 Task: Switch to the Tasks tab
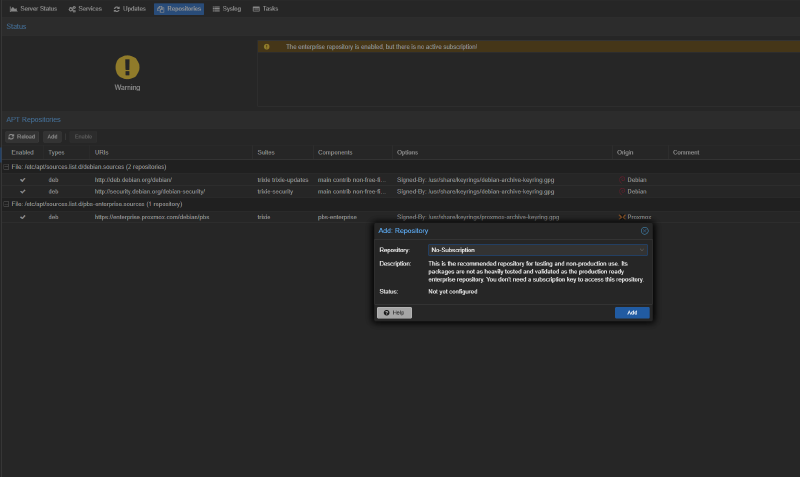coord(265,9)
